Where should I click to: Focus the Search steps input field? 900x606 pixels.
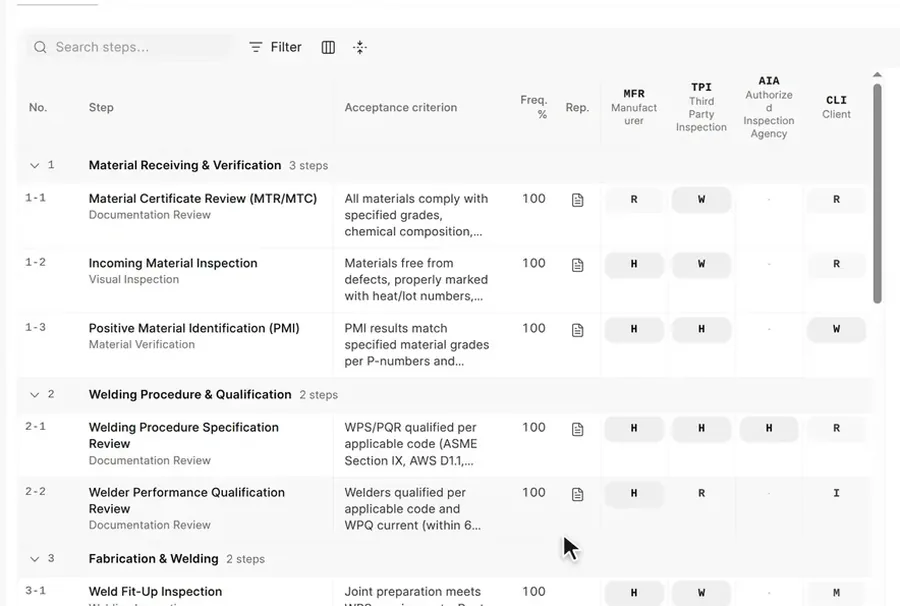coord(130,47)
